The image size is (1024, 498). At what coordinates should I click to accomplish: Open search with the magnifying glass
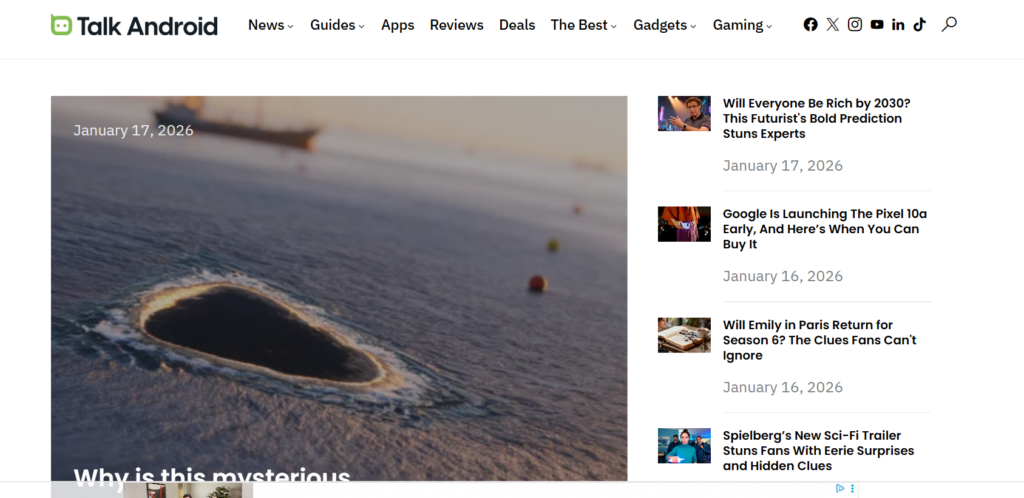point(949,24)
